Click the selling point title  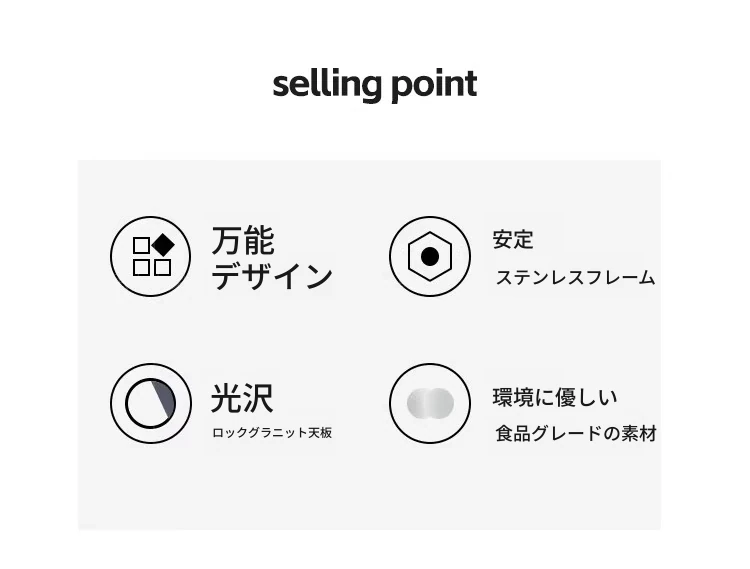[x=375, y=85]
